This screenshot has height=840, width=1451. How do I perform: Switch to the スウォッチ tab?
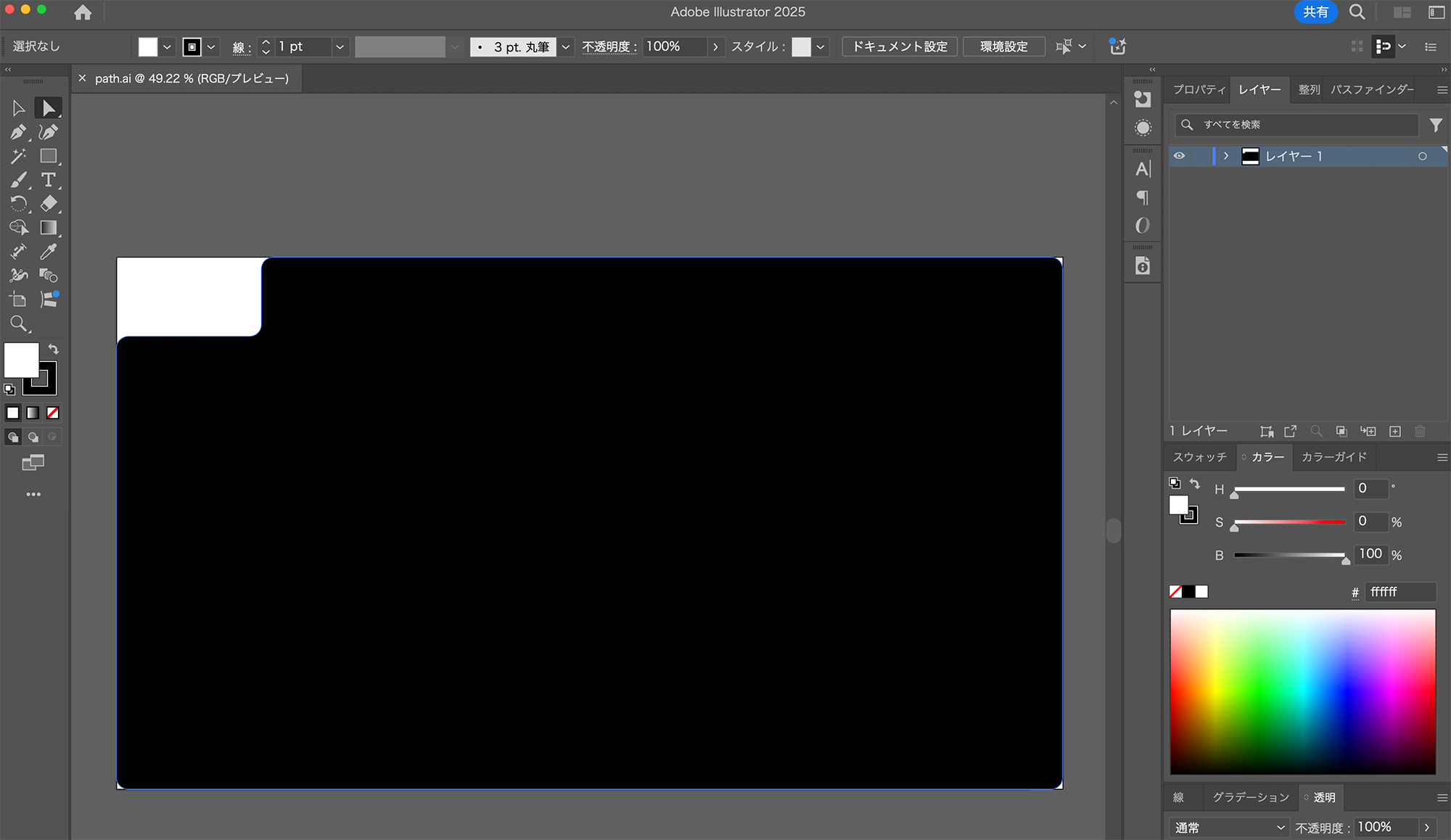pos(1199,457)
